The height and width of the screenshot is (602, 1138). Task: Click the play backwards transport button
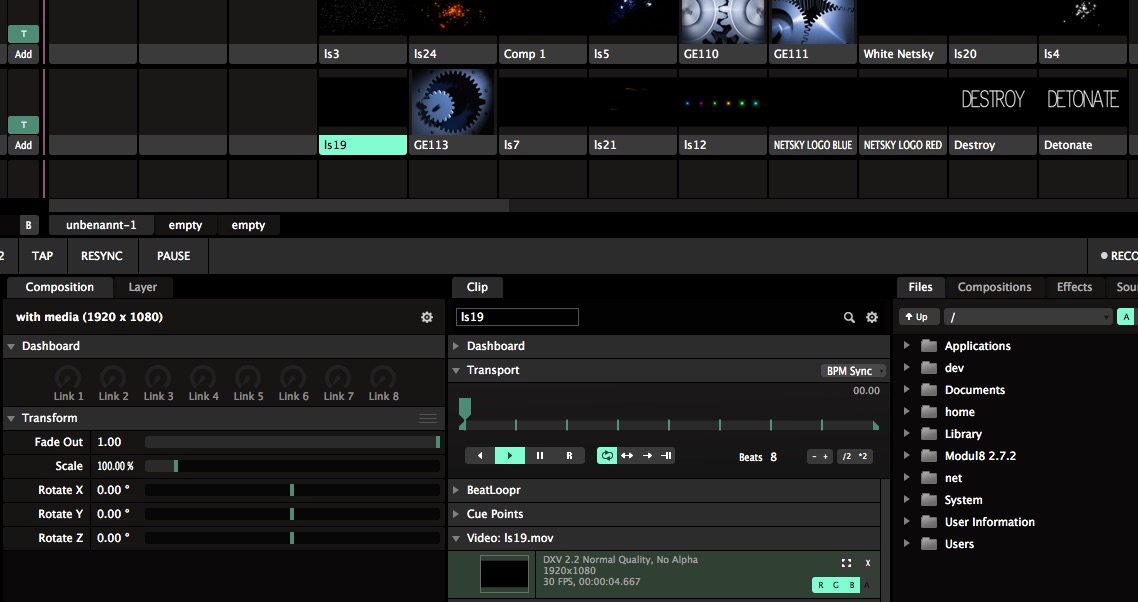click(x=480, y=456)
